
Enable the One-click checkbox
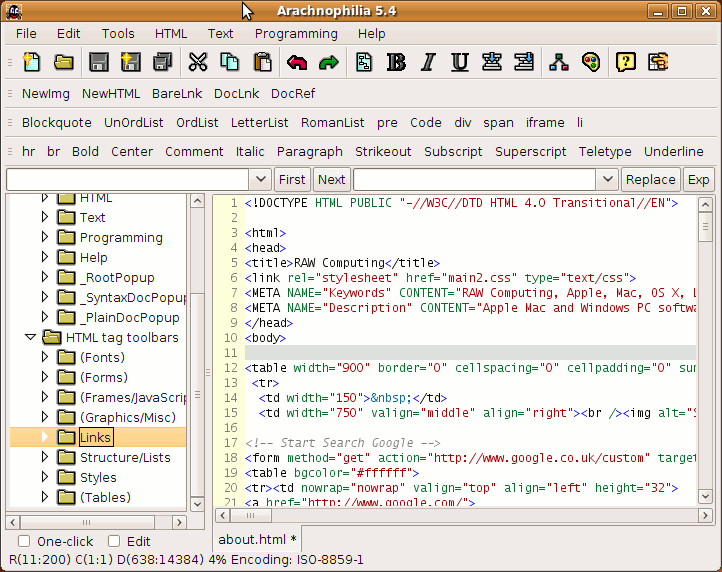tap(23, 541)
